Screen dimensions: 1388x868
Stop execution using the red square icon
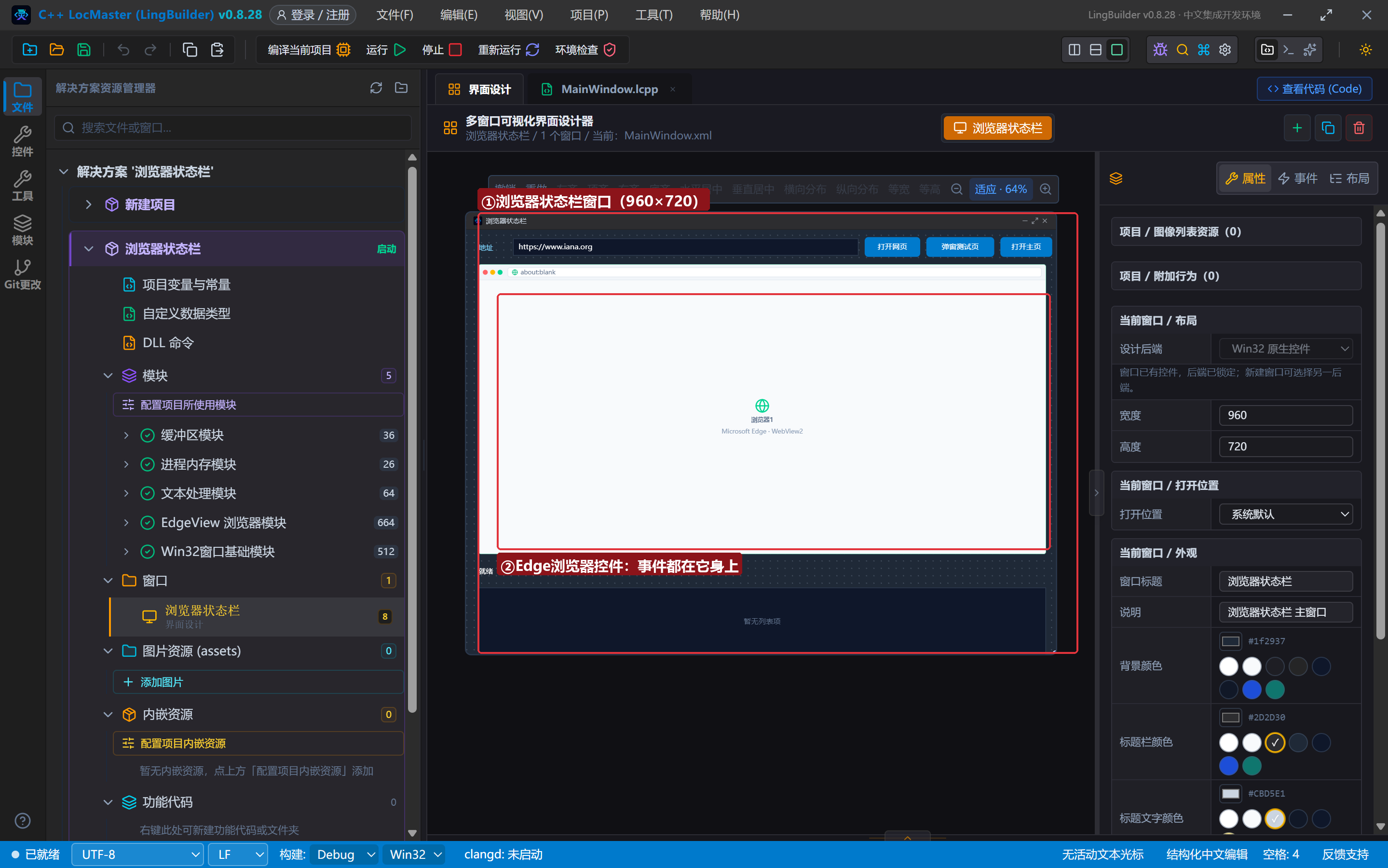click(455, 50)
